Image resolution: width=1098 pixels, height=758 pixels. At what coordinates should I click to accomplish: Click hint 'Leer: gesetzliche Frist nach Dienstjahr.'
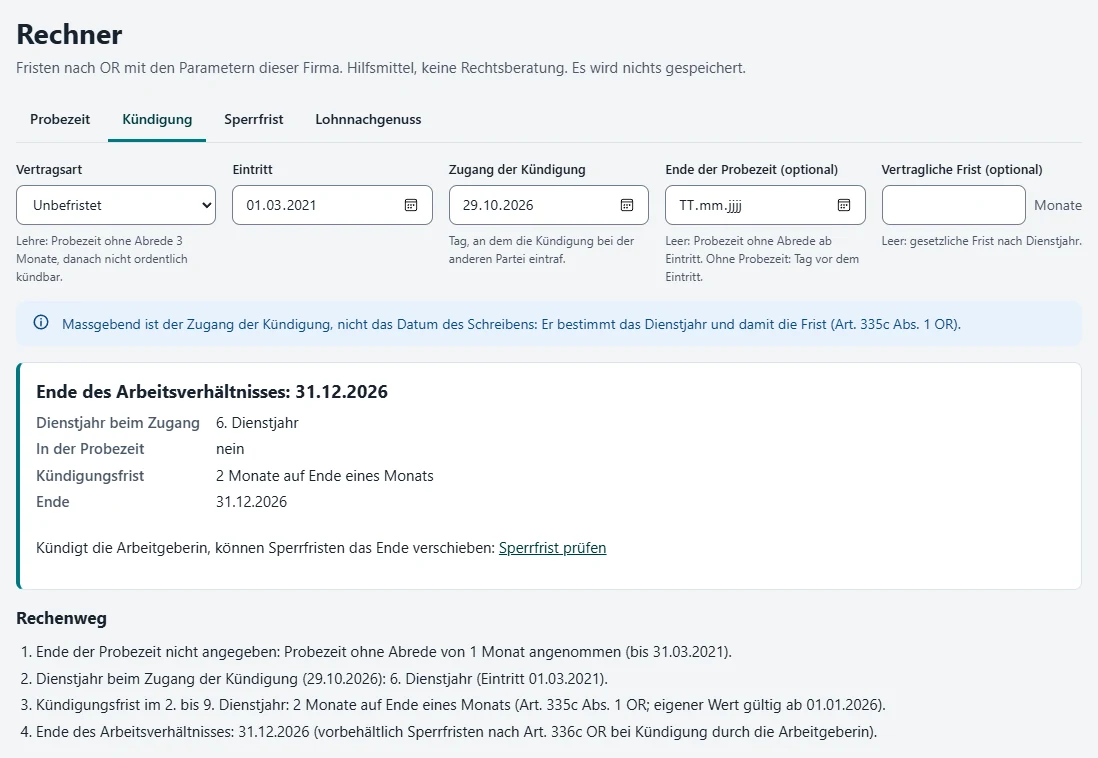coord(982,241)
